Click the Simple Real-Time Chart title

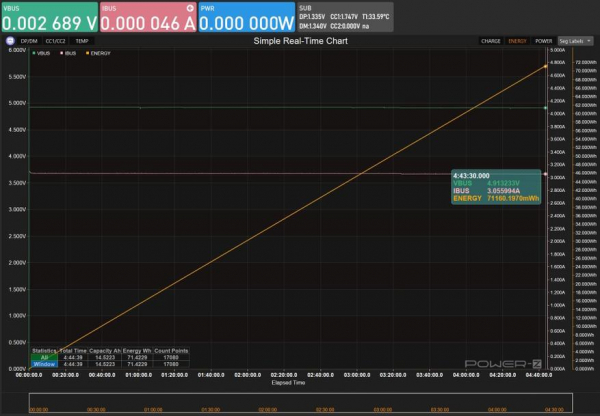(x=300, y=41)
